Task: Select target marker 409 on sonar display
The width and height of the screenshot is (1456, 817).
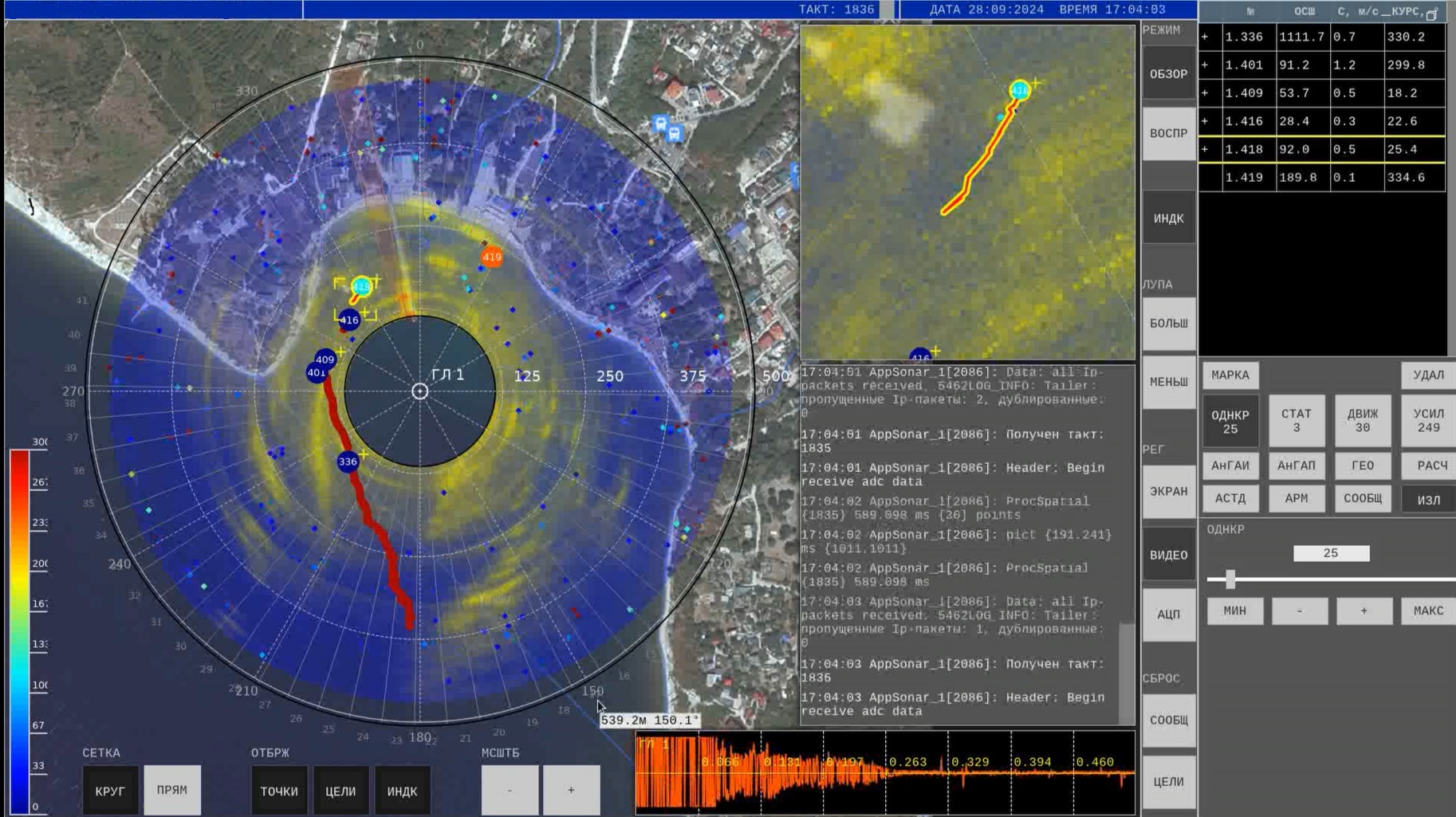Action: [x=325, y=359]
